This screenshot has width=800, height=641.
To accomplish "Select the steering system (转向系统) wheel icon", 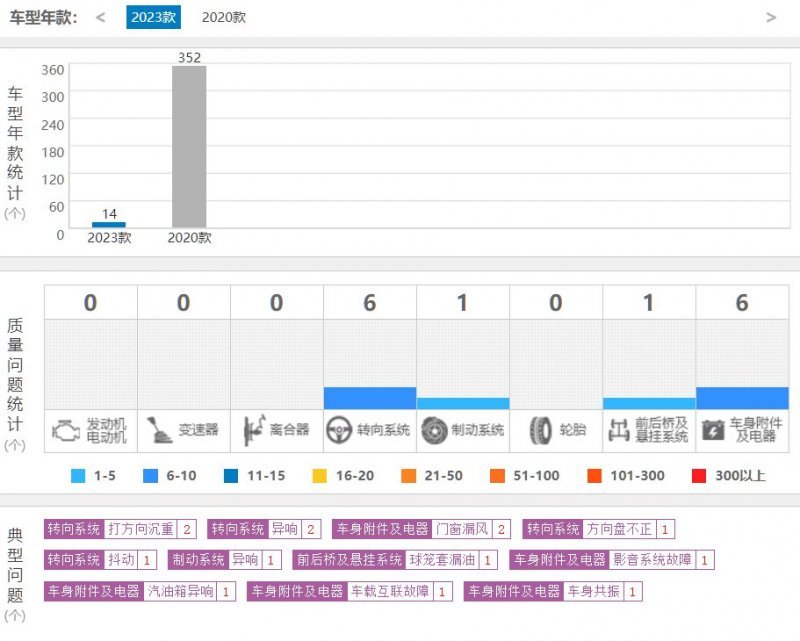I will 342,430.
